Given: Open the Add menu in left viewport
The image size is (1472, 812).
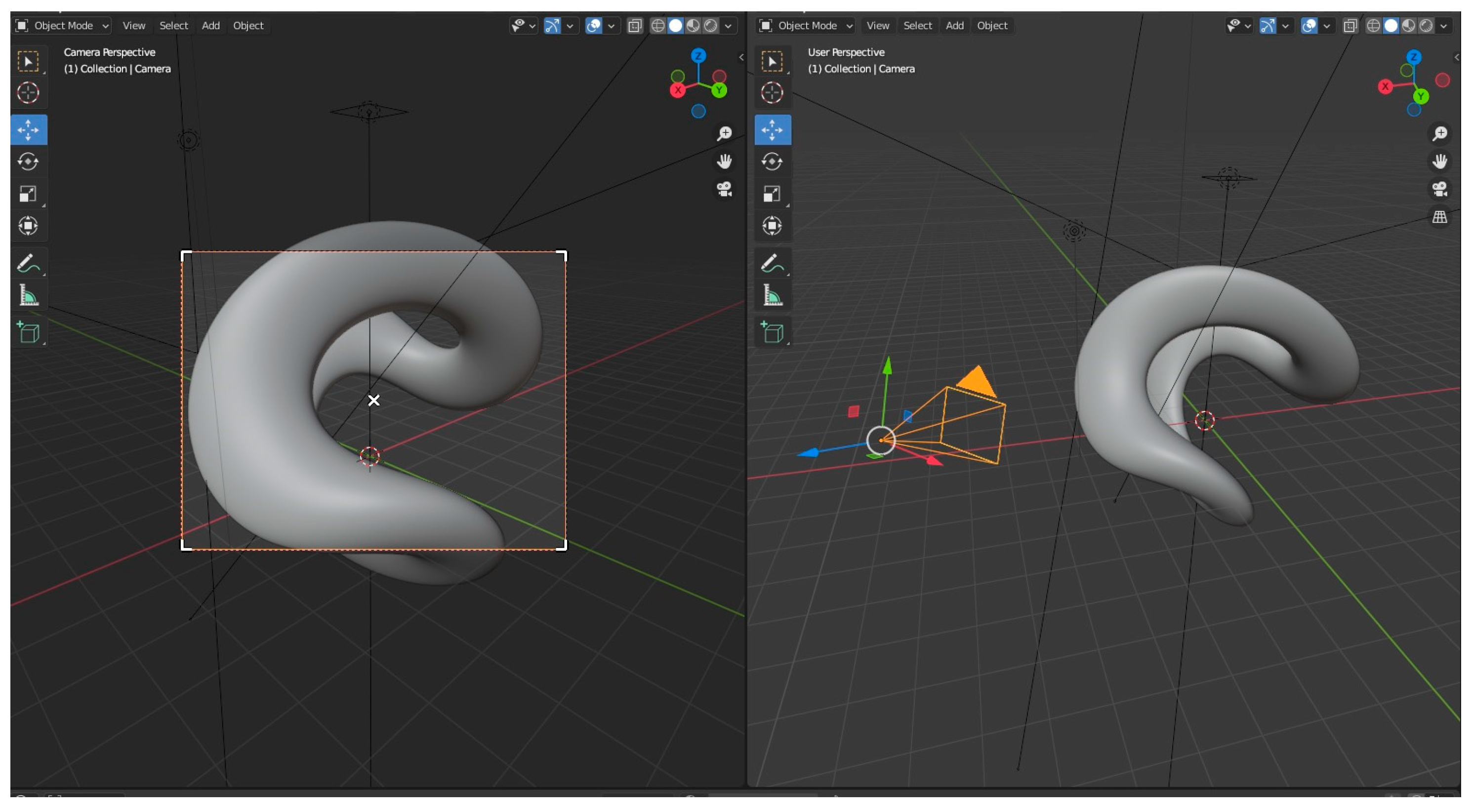Looking at the screenshot, I should 210,26.
